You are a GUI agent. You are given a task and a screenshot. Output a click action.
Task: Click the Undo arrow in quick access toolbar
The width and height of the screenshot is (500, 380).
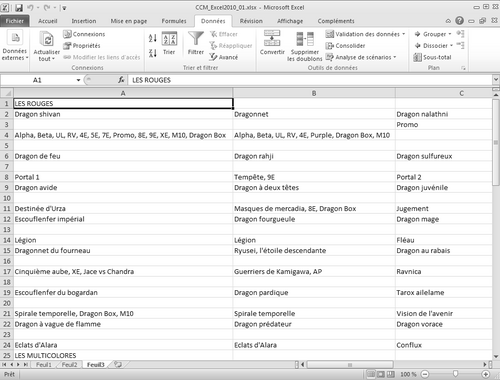click(30, 7)
